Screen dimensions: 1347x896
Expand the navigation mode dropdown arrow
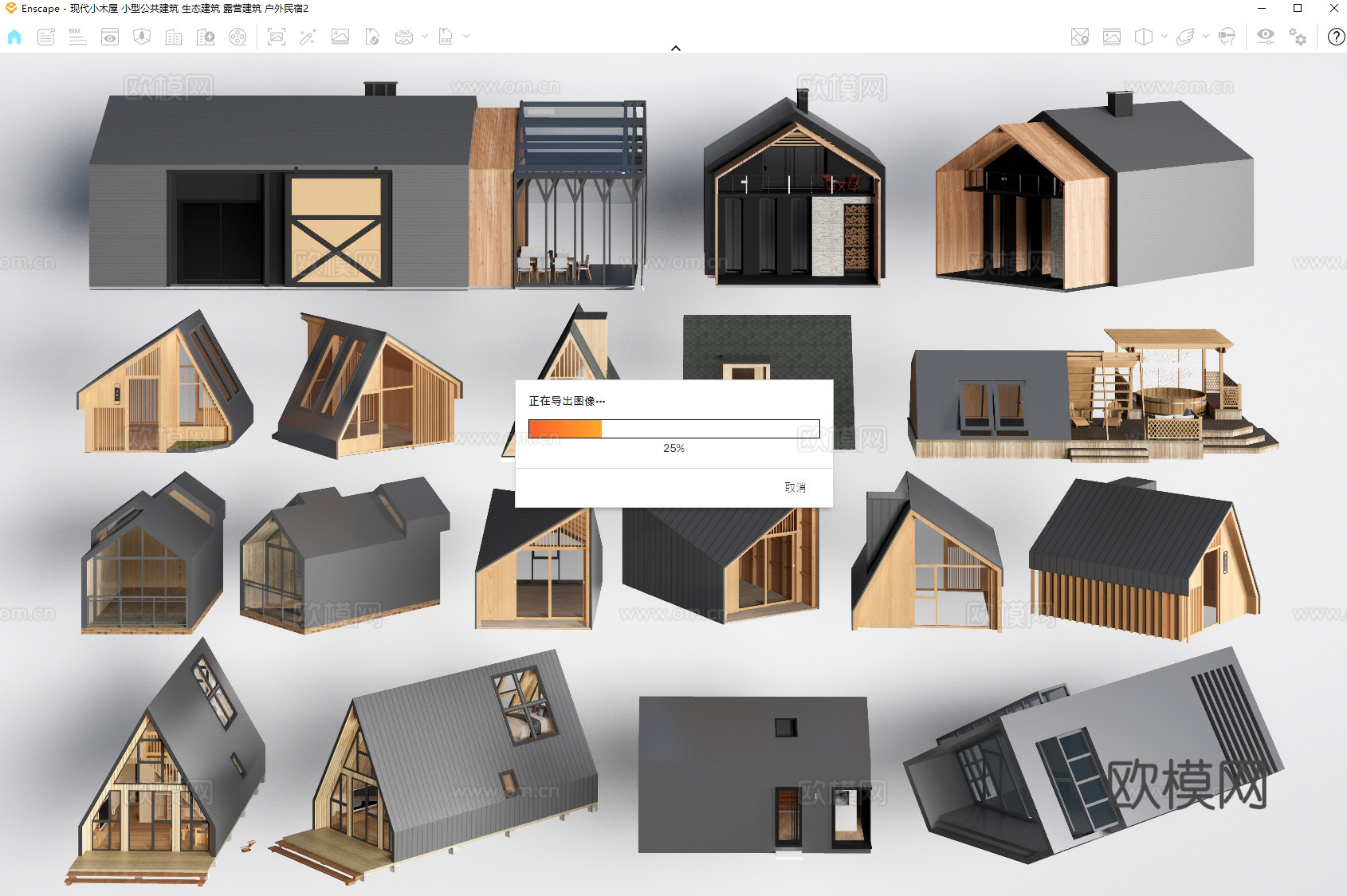pyautogui.click(x=1206, y=36)
